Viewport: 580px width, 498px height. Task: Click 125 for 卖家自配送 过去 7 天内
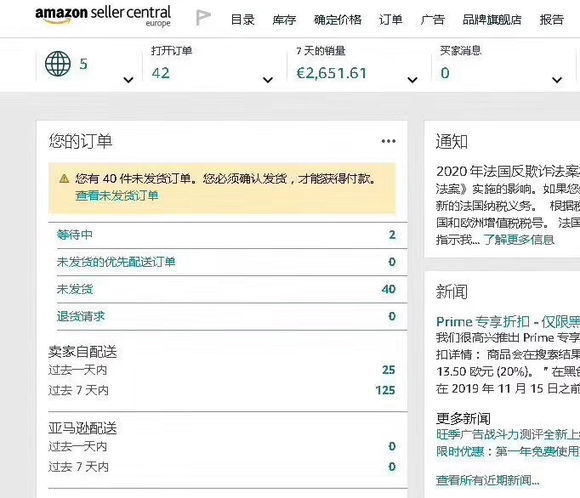click(385, 390)
